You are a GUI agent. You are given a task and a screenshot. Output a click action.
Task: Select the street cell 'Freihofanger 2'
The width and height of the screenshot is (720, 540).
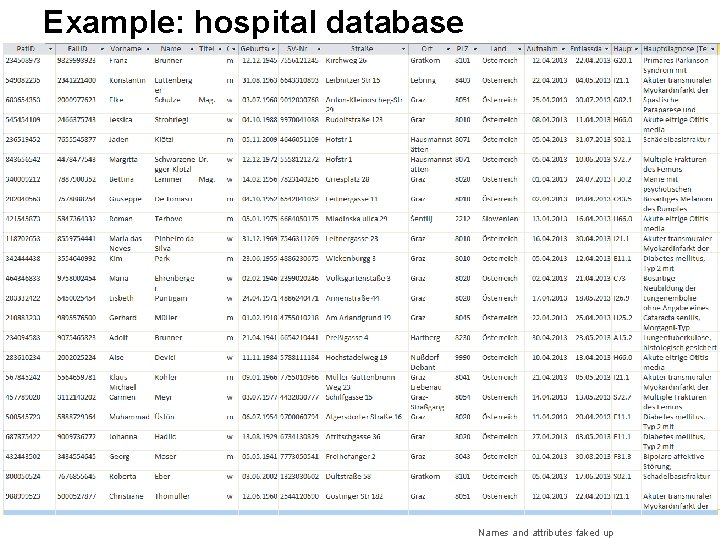pyautogui.click(x=350, y=457)
